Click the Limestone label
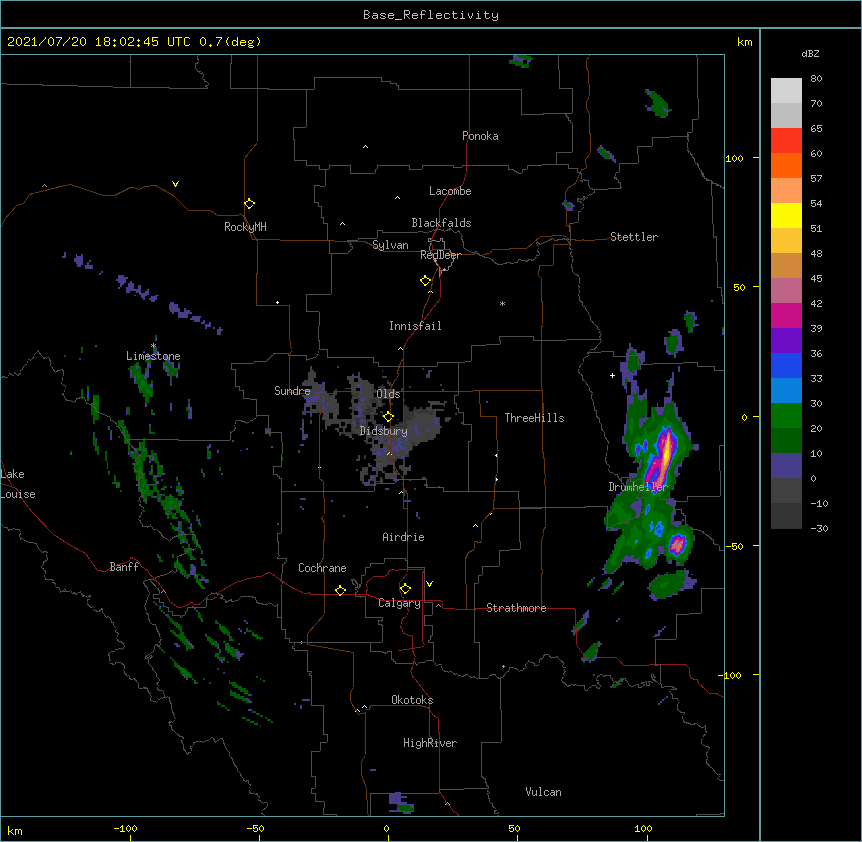This screenshot has width=862, height=842. [x=153, y=356]
